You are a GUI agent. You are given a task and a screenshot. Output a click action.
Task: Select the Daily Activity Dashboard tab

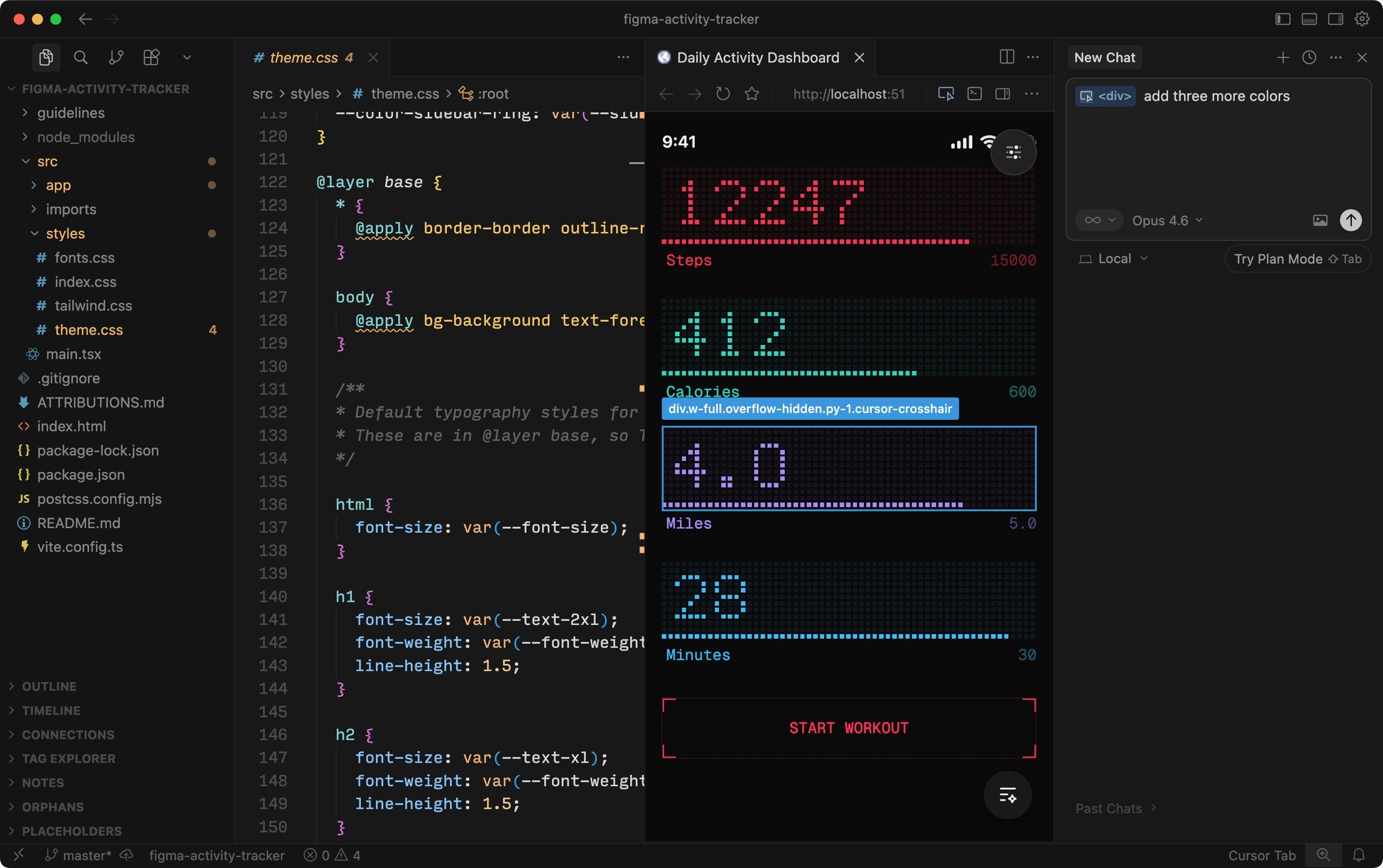(757, 57)
